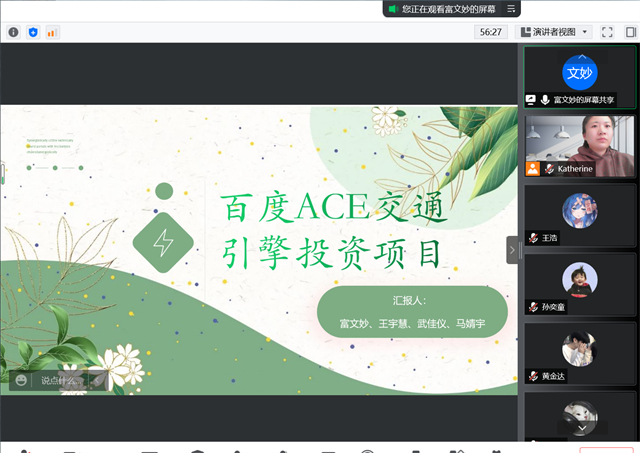Click Katherine's muted microphone icon
640x453 pixels.
549,169
